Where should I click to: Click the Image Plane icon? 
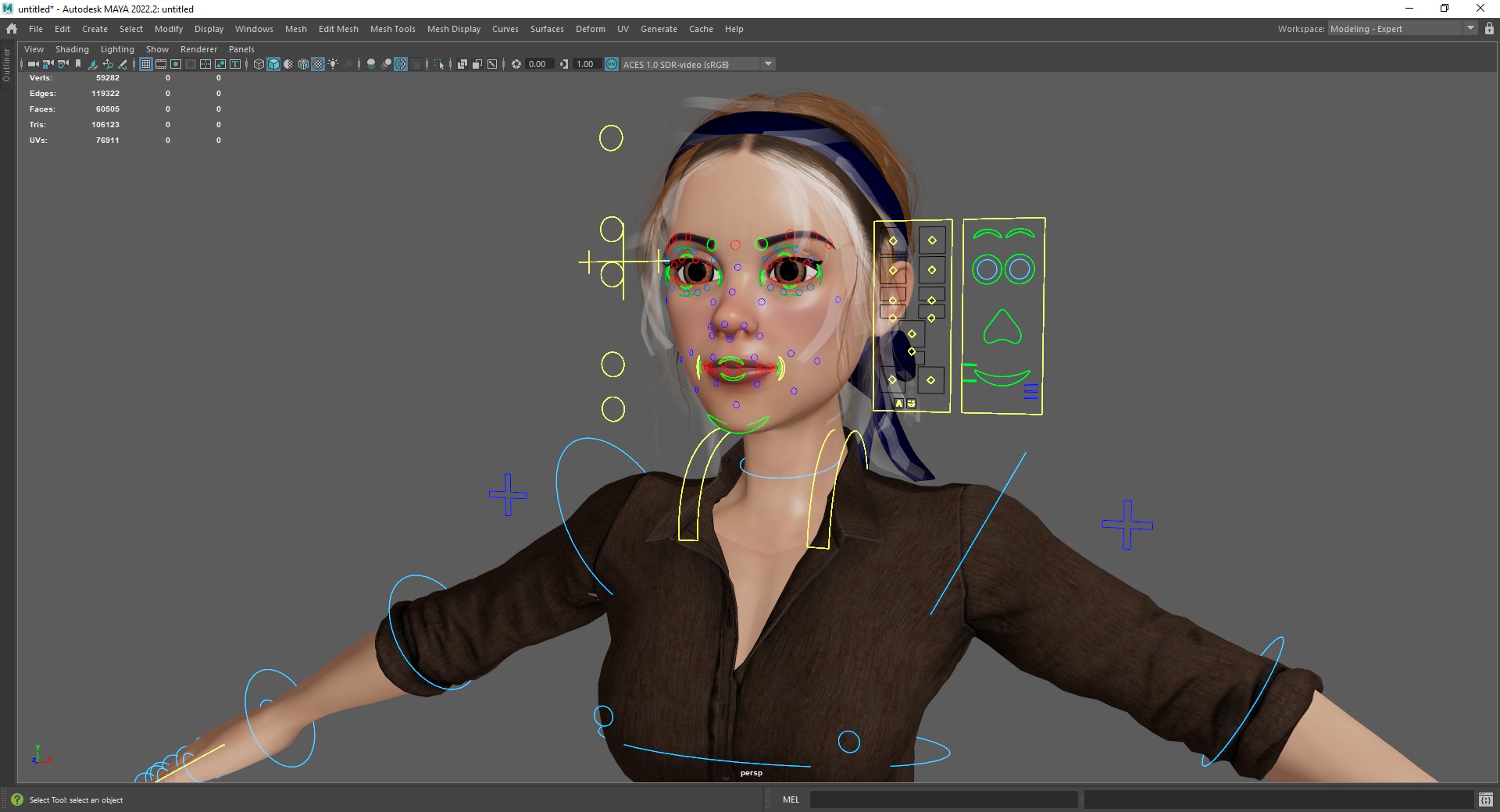93,64
